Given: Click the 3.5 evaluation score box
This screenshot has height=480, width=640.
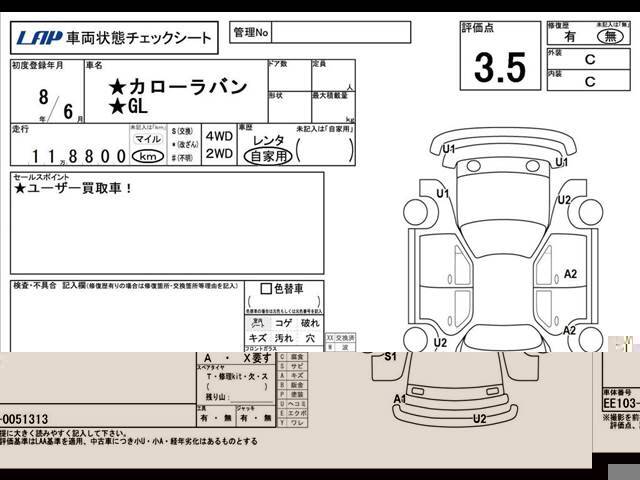Looking at the screenshot, I should 499,67.
